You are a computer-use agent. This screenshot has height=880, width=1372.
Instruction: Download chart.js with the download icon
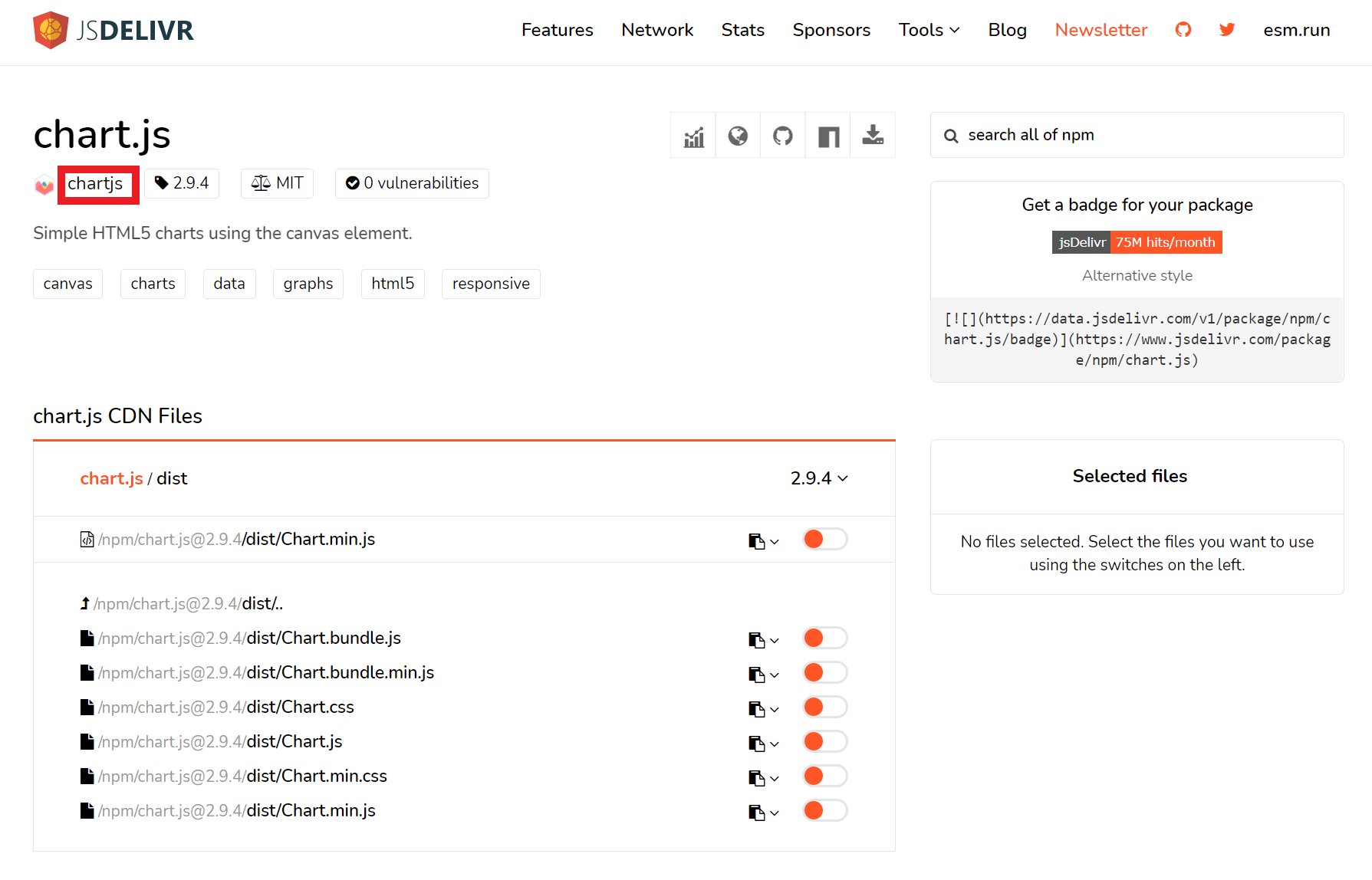coord(873,136)
